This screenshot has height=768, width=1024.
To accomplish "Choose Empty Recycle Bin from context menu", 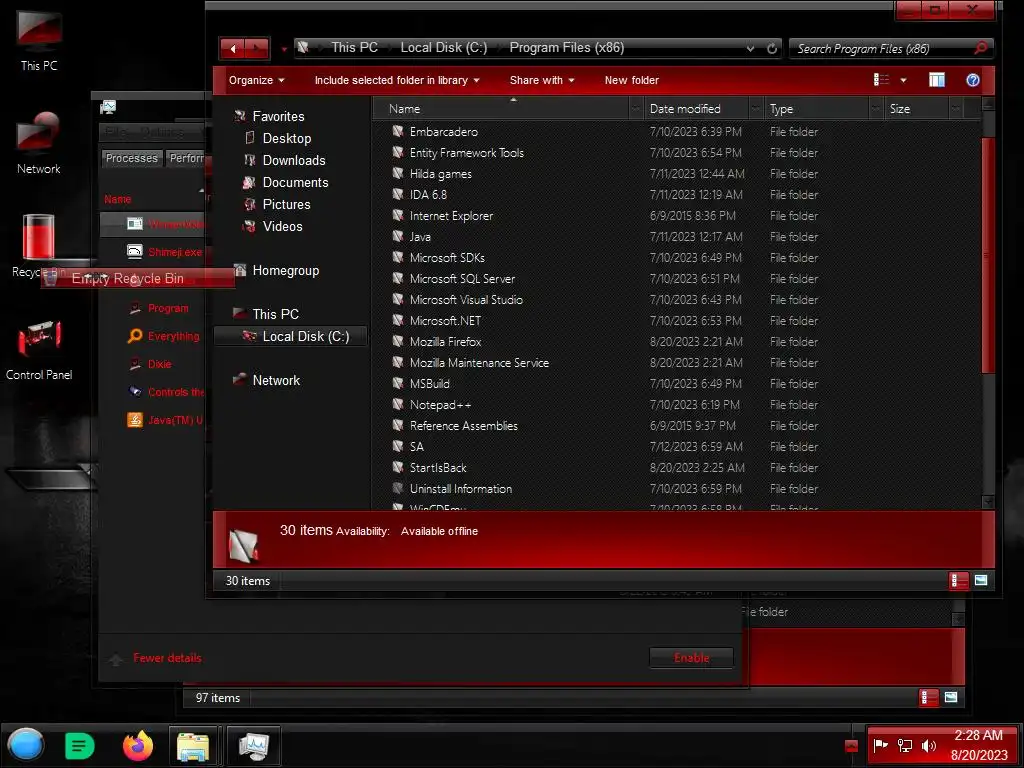I will click(138, 278).
